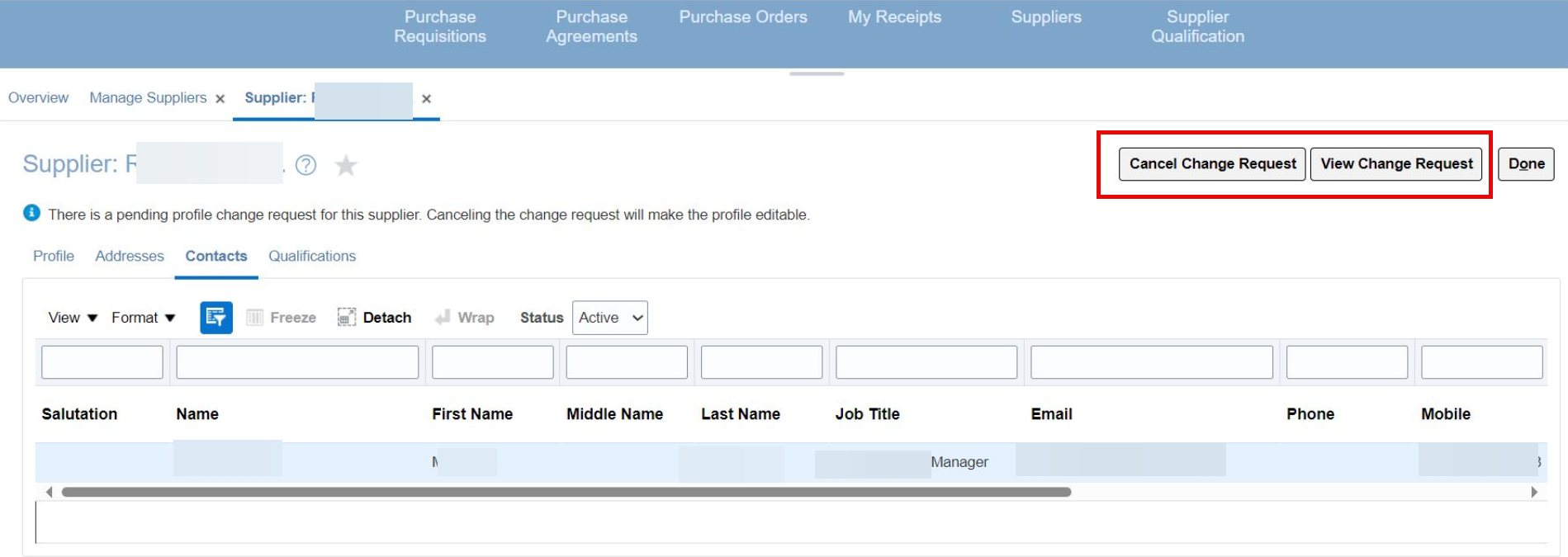The image size is (1568, 557).
Task: Focus the Name filter field
Action: click(x=297, y=362)
